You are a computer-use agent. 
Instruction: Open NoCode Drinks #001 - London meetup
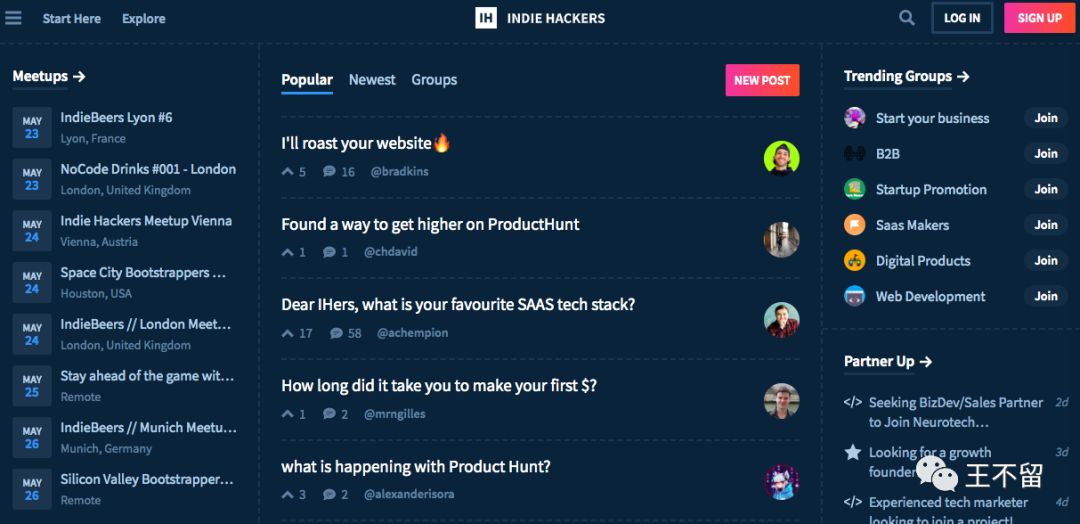pyautogui.click(x=148, y=169)
